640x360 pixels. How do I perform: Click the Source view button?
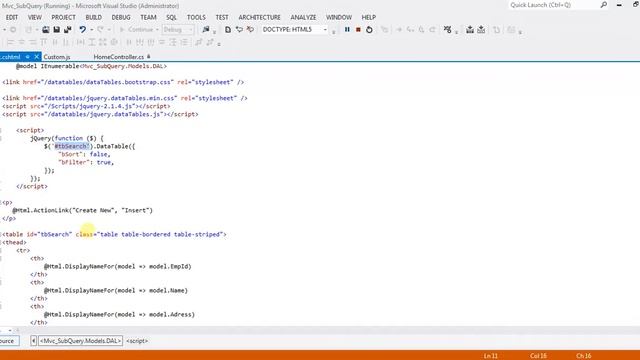point(9,341)
